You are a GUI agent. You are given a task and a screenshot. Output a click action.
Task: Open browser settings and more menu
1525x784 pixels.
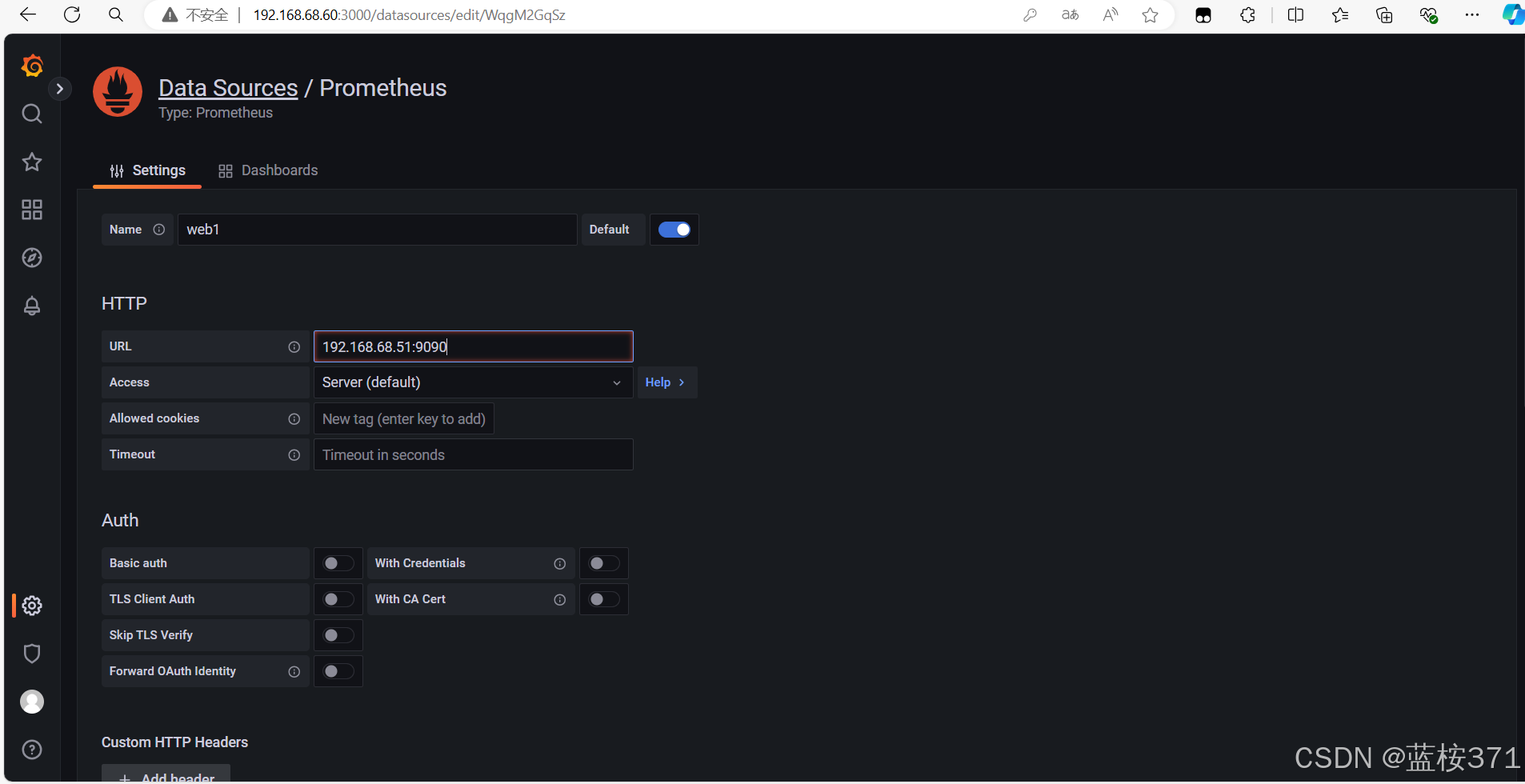pos(1472,15)
